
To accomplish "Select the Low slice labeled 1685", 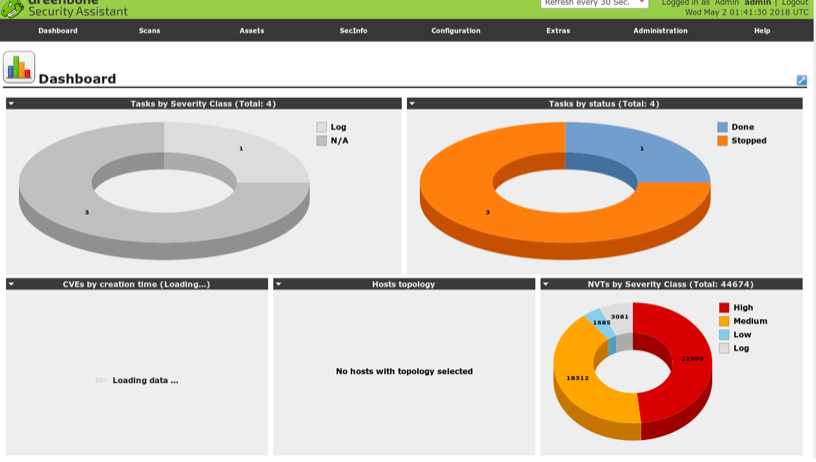I will 600,323.
